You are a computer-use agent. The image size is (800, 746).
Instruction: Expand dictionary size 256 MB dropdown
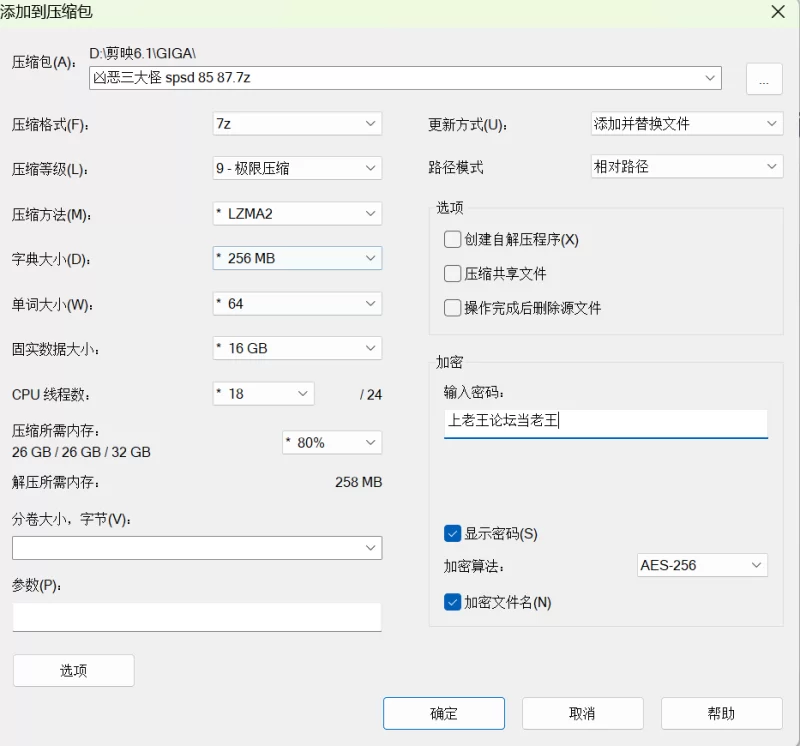pos(297,258)
